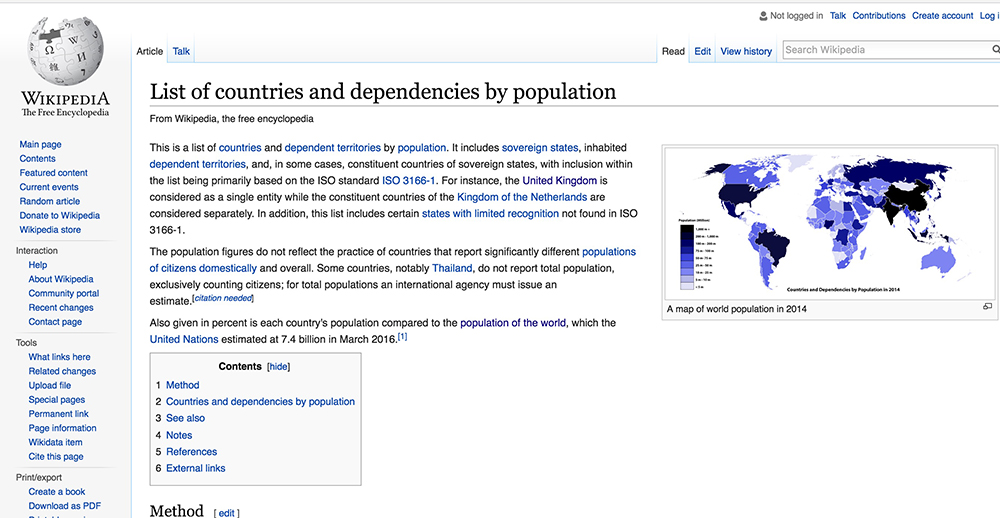Open Upload file link
1000x518 pixels.
(x=50, y=385)
